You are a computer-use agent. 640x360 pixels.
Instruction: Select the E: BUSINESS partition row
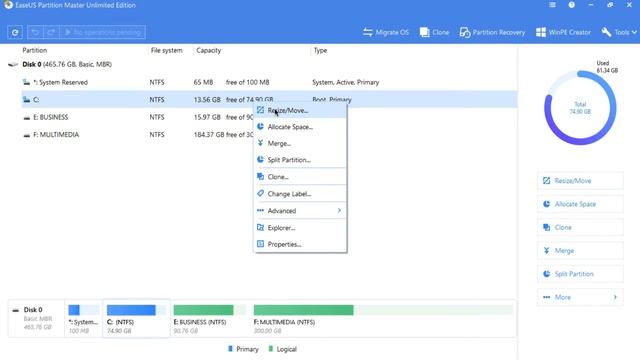click(x=269, y=117)
